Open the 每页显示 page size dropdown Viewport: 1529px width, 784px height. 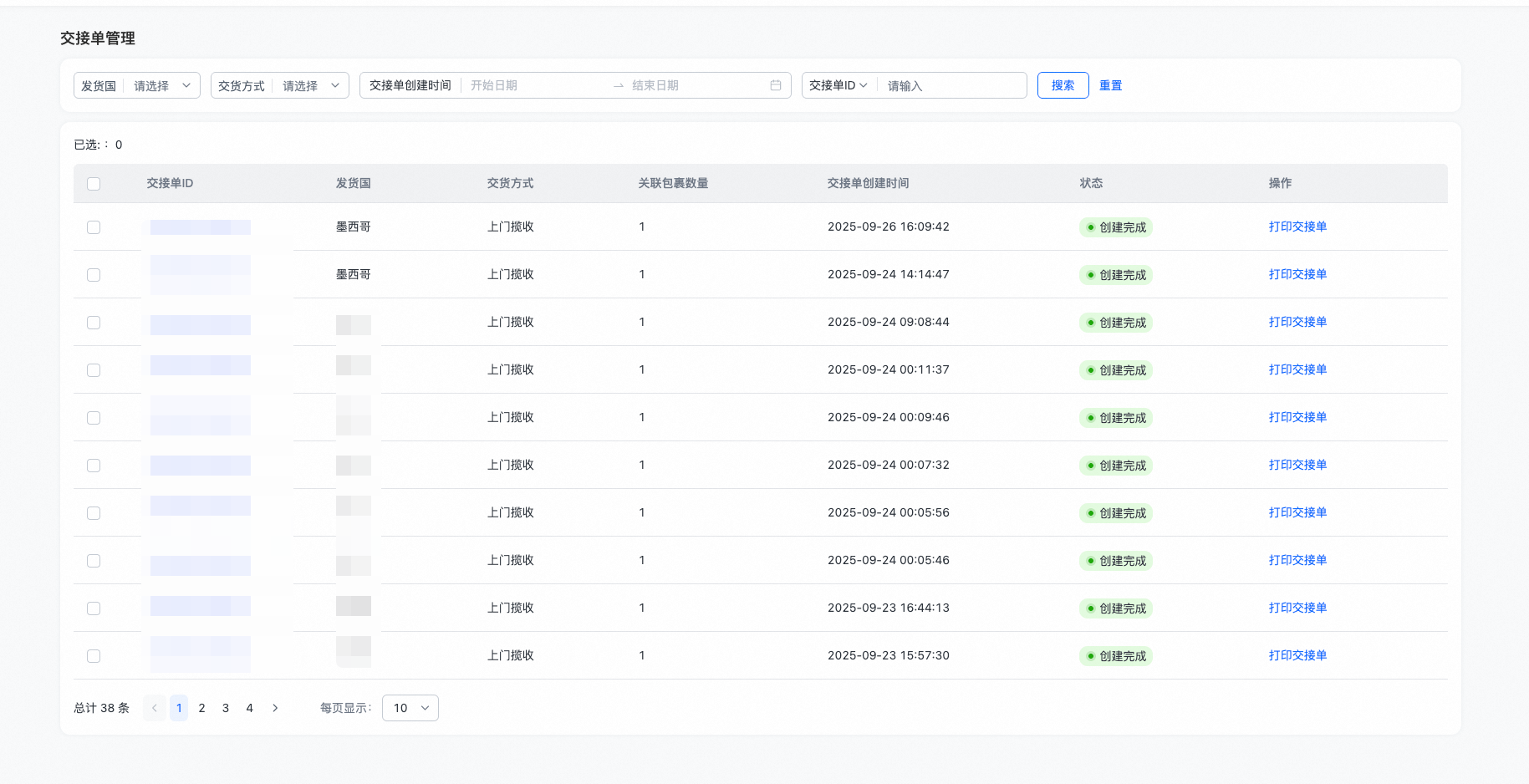(410, 708)
